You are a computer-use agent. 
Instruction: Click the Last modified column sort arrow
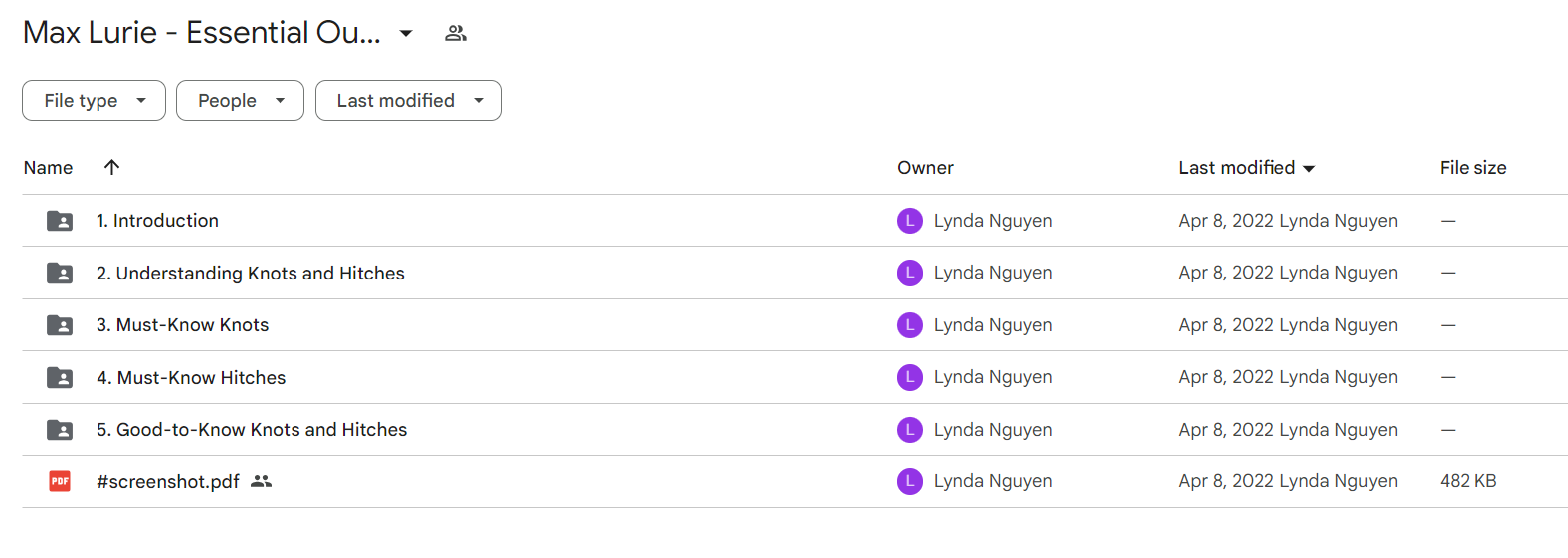tap(1309, 168)
